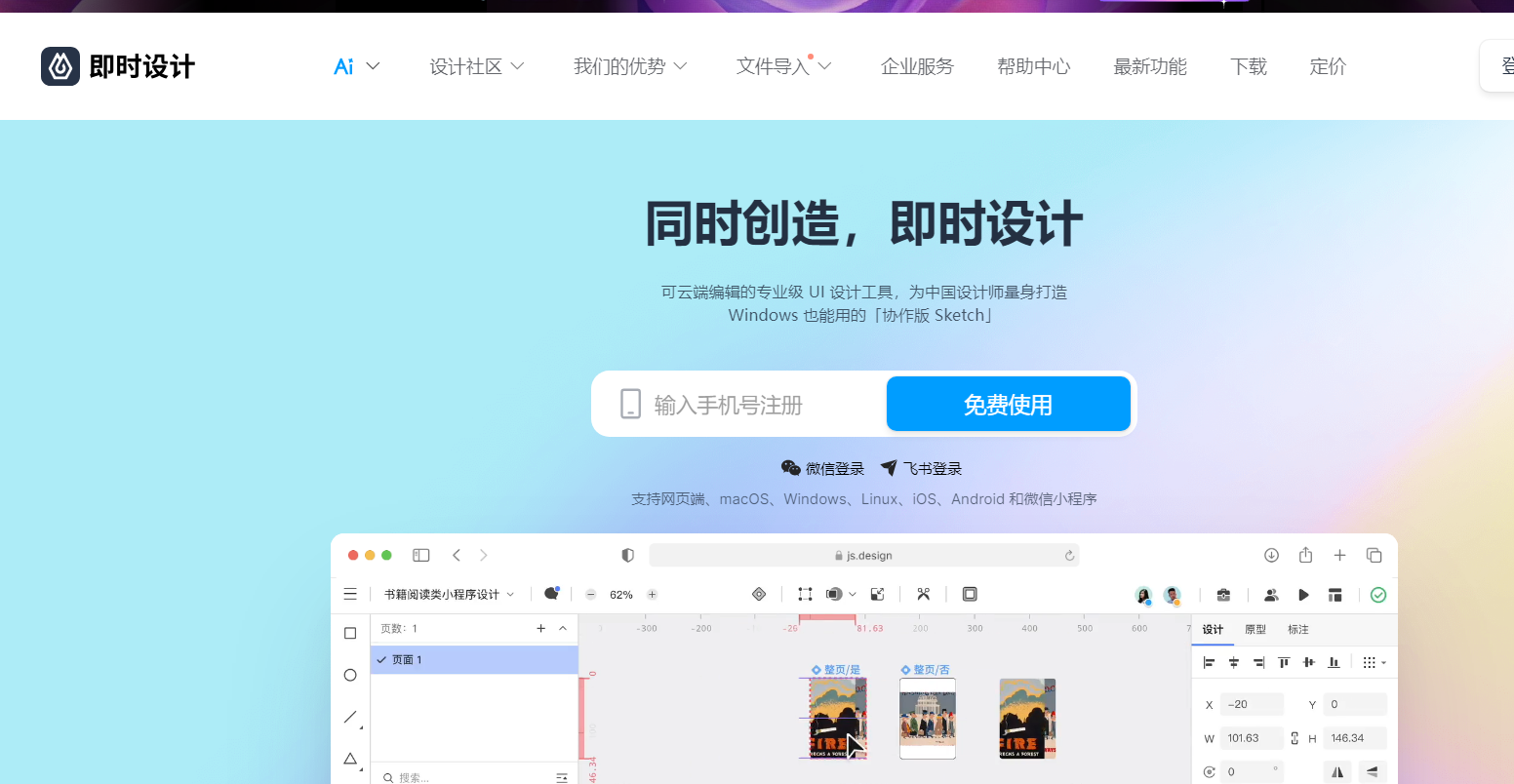This screenshot has width=1514, height=784.
Task: Click the align left icon
Action: [x=1209, y=662]
